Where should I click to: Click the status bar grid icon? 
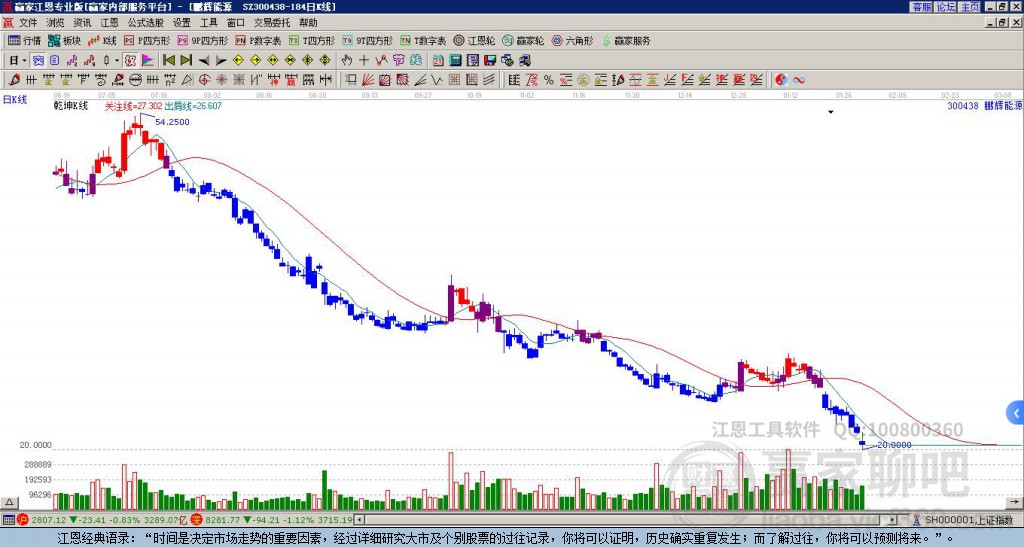point(8,520)
